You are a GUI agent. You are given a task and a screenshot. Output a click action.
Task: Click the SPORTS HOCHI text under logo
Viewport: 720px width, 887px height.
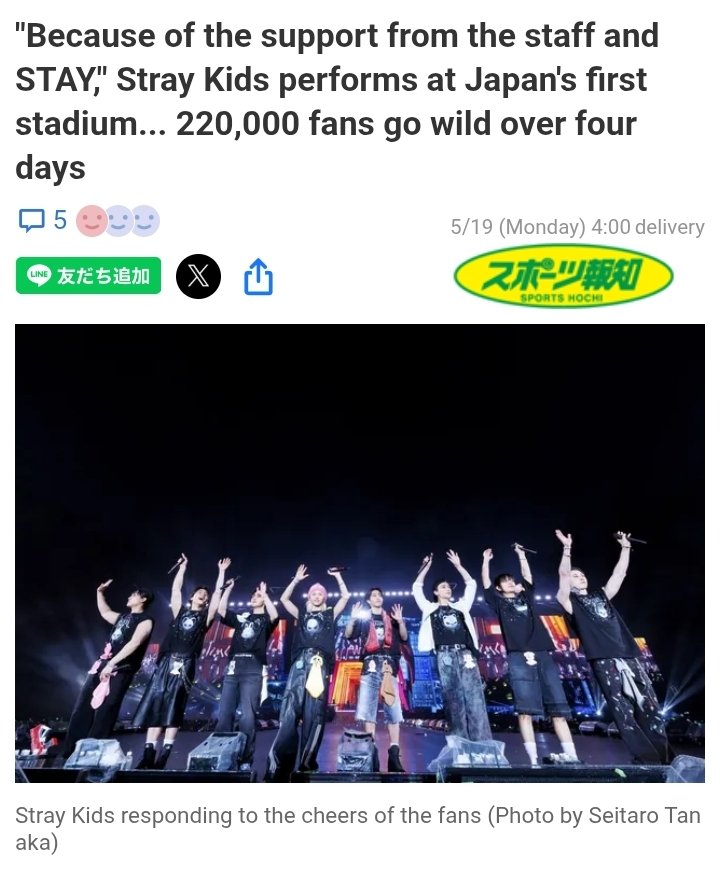pos(561,298)
